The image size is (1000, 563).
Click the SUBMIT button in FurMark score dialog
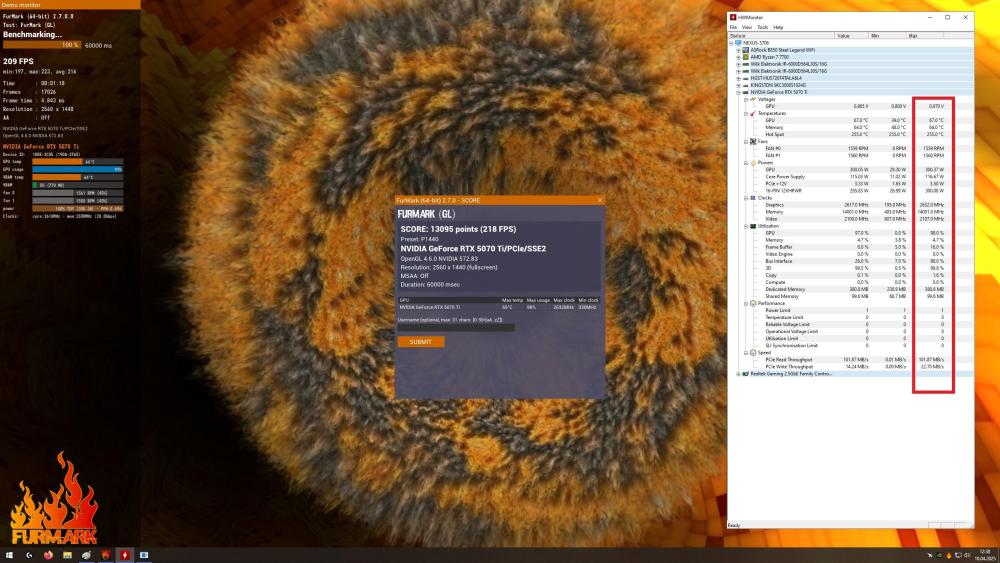coord(420,342)
